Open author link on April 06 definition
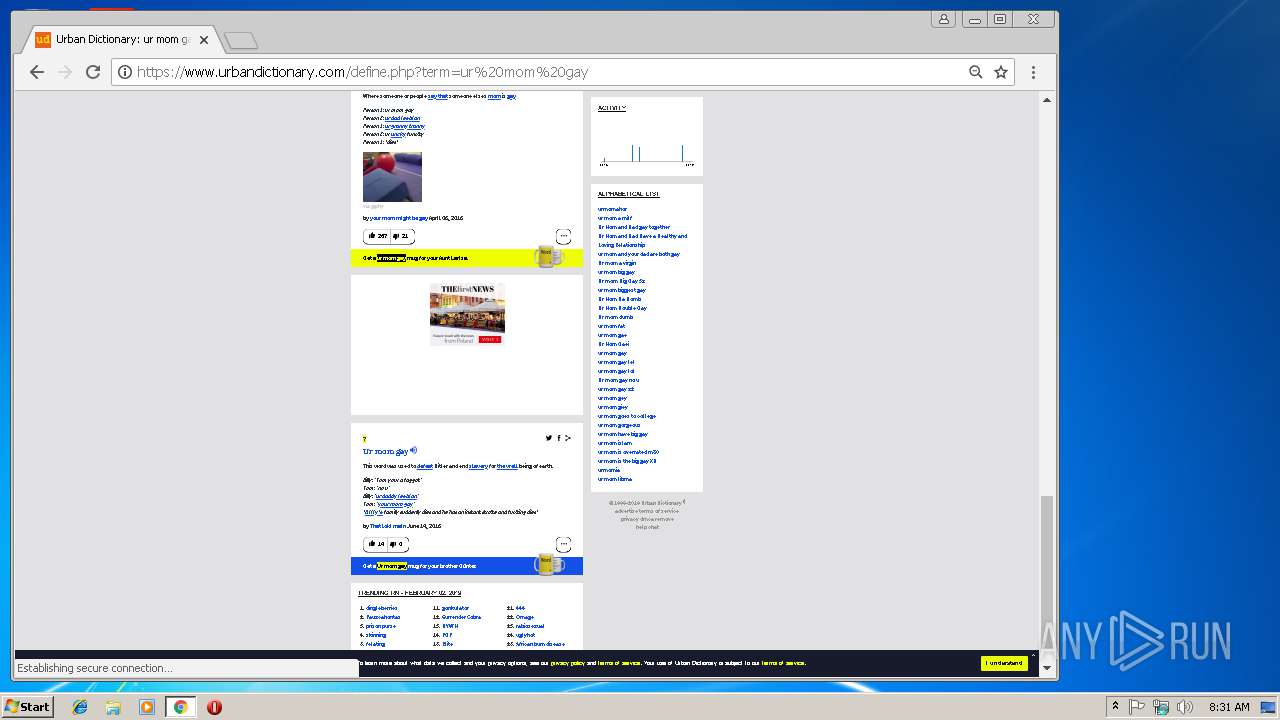Image resolution: width=1280 pixels, height=720 pixels. coord(398,218)
